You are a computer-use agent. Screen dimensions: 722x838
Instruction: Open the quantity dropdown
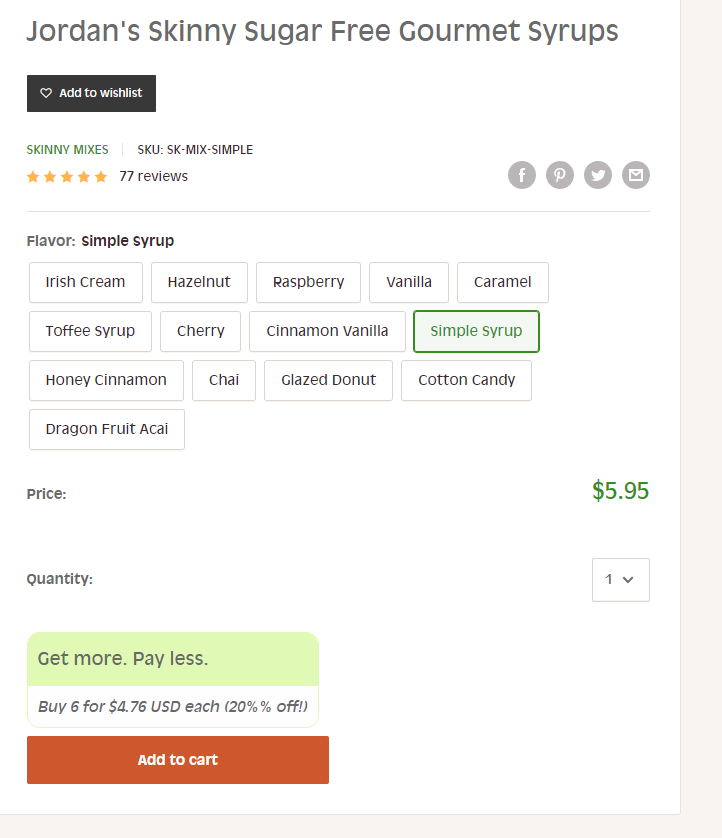pyautogui.click(x=620, y=580)
